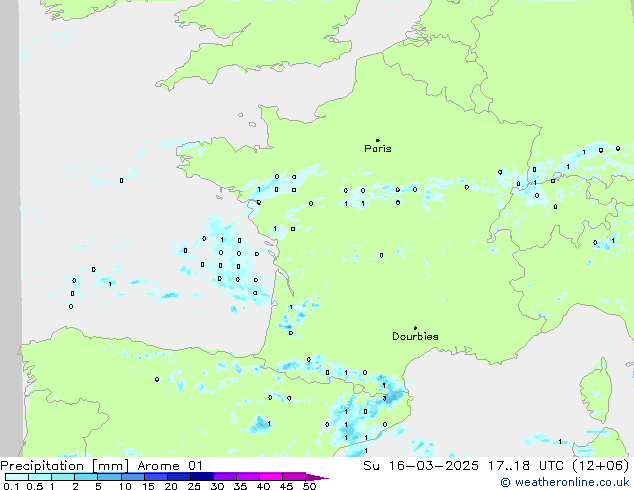Click the Paris city dot marker
This screenshot has width=634, height=490.
(378, 140)
